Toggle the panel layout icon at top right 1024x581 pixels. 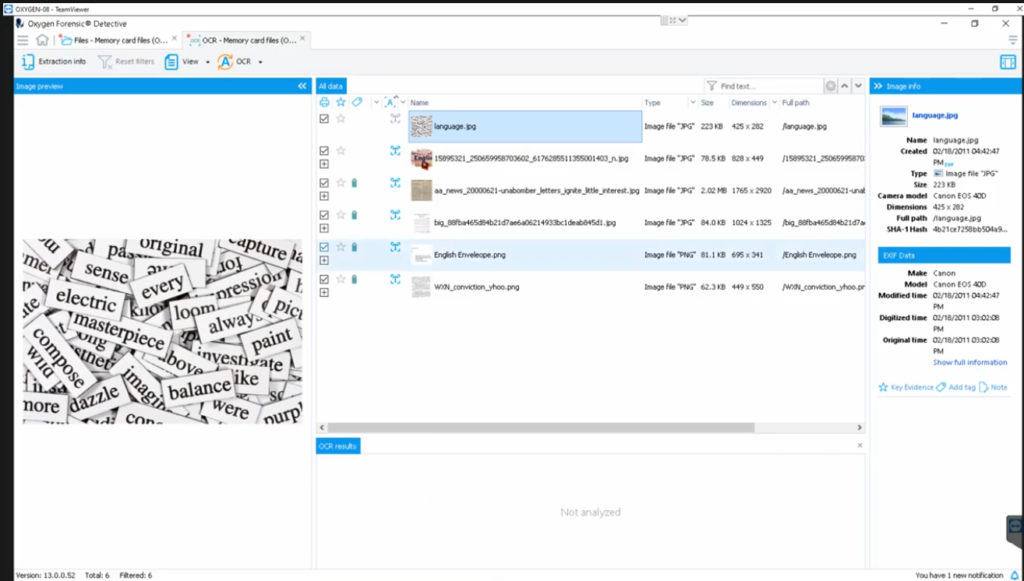coord(1008,62)
